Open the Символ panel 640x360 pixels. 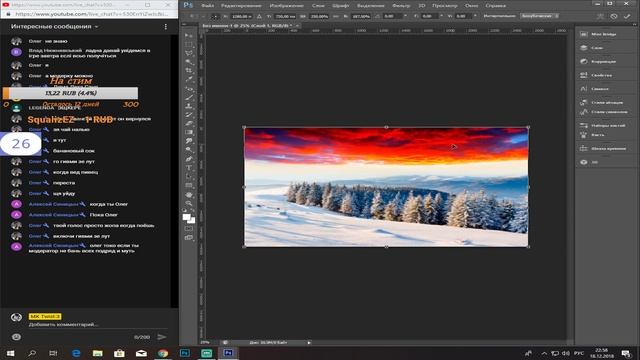594,89
